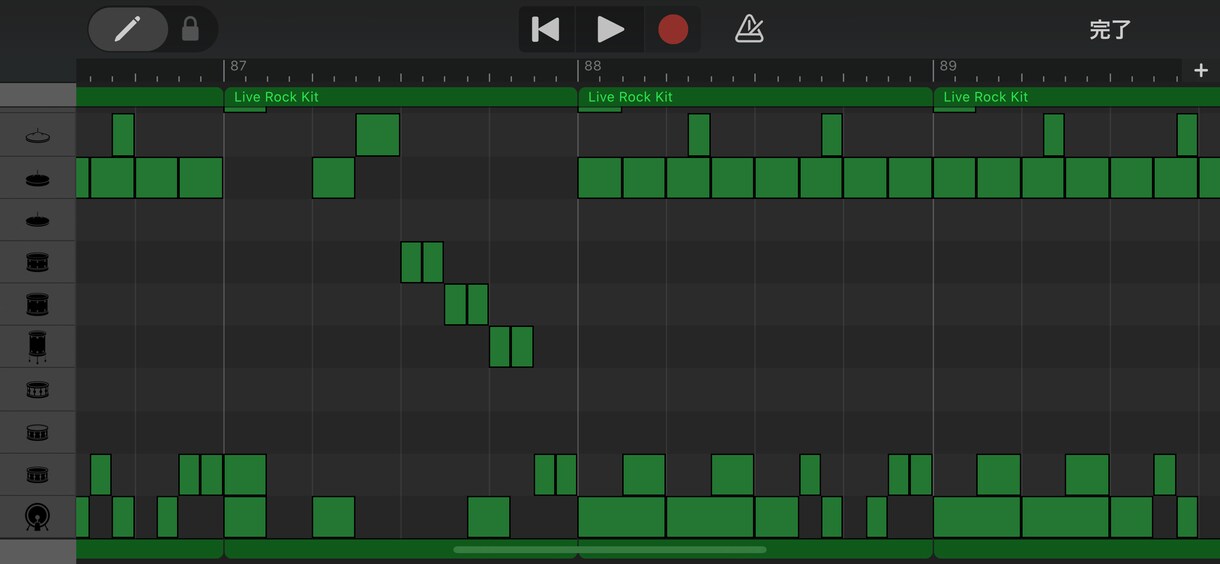This screenshot has height=564, width=1220.
Task: Toggle the metronome icon
Action: coord(749,29)
